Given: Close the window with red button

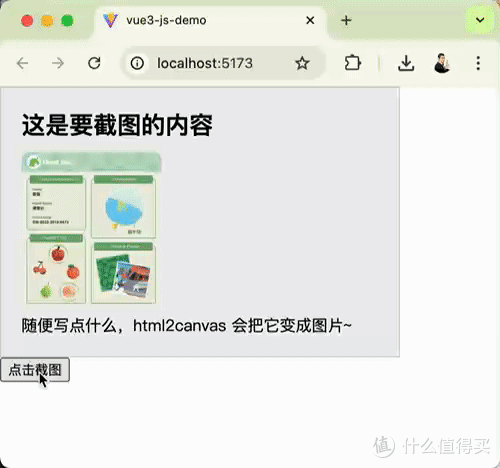Looking at the screenshot, I should 27,21.
